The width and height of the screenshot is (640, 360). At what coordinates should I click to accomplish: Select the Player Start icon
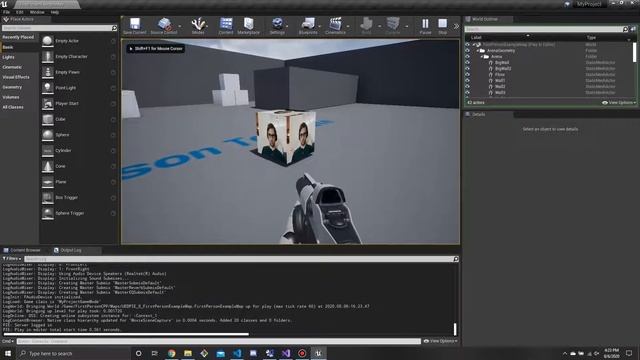pos(48,103)
